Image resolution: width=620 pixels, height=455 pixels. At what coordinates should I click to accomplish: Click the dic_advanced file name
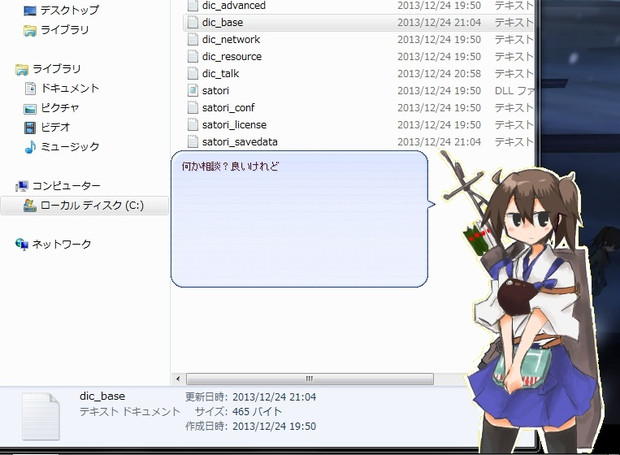234,6
